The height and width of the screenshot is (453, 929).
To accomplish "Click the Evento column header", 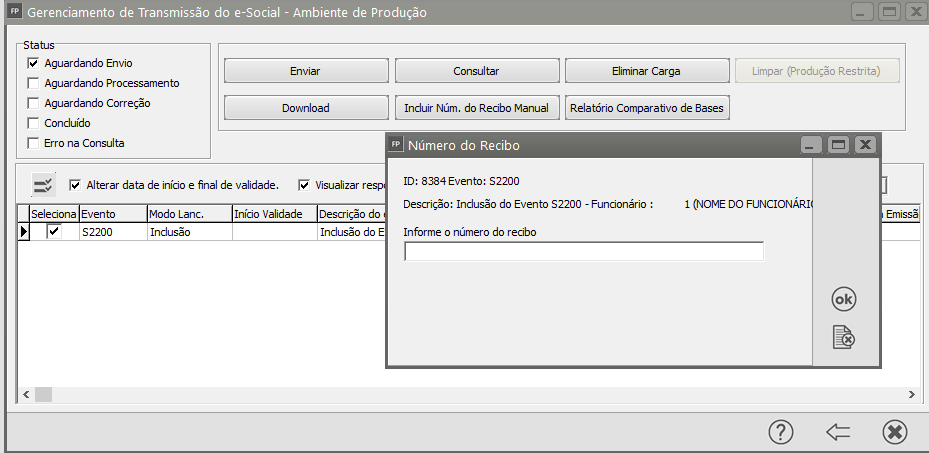I will (113, 214).
